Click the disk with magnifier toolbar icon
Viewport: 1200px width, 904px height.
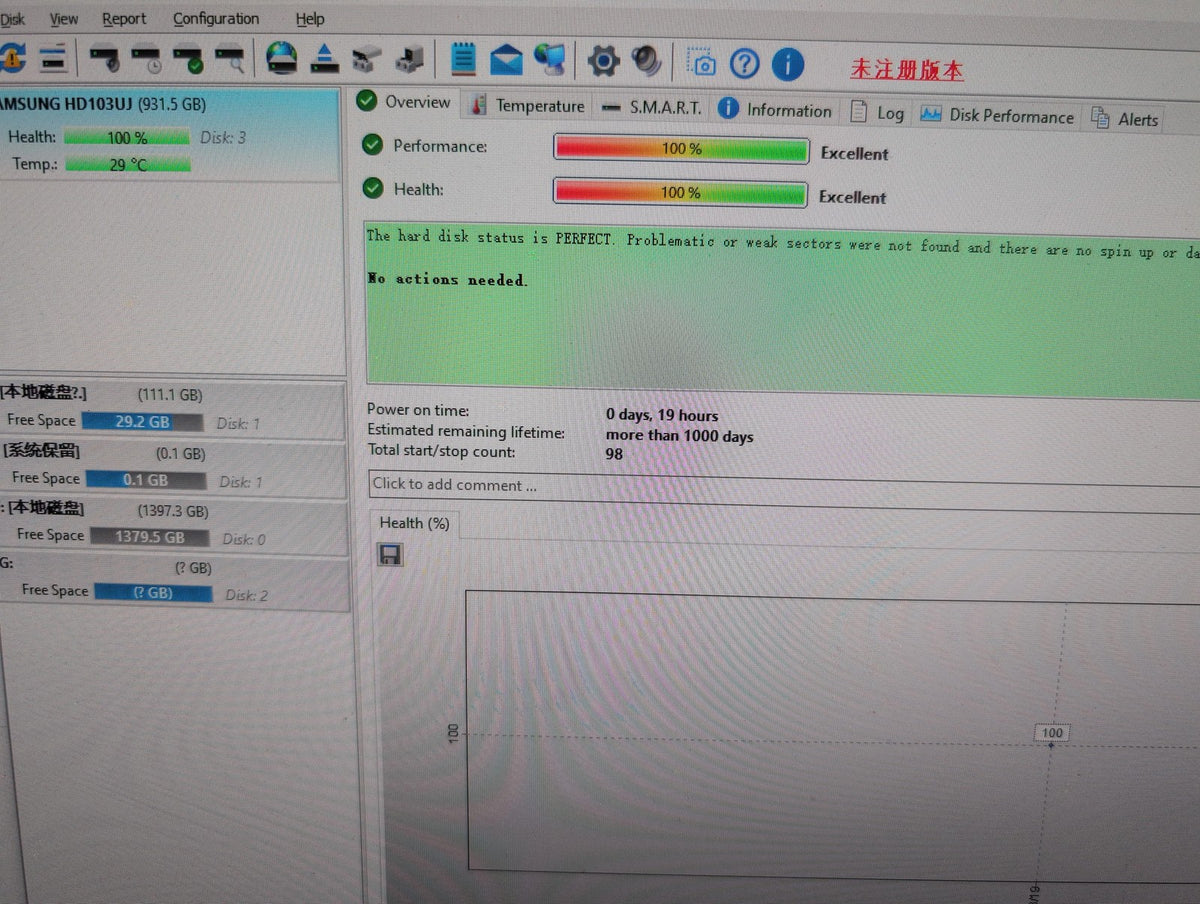click(230, 60)
